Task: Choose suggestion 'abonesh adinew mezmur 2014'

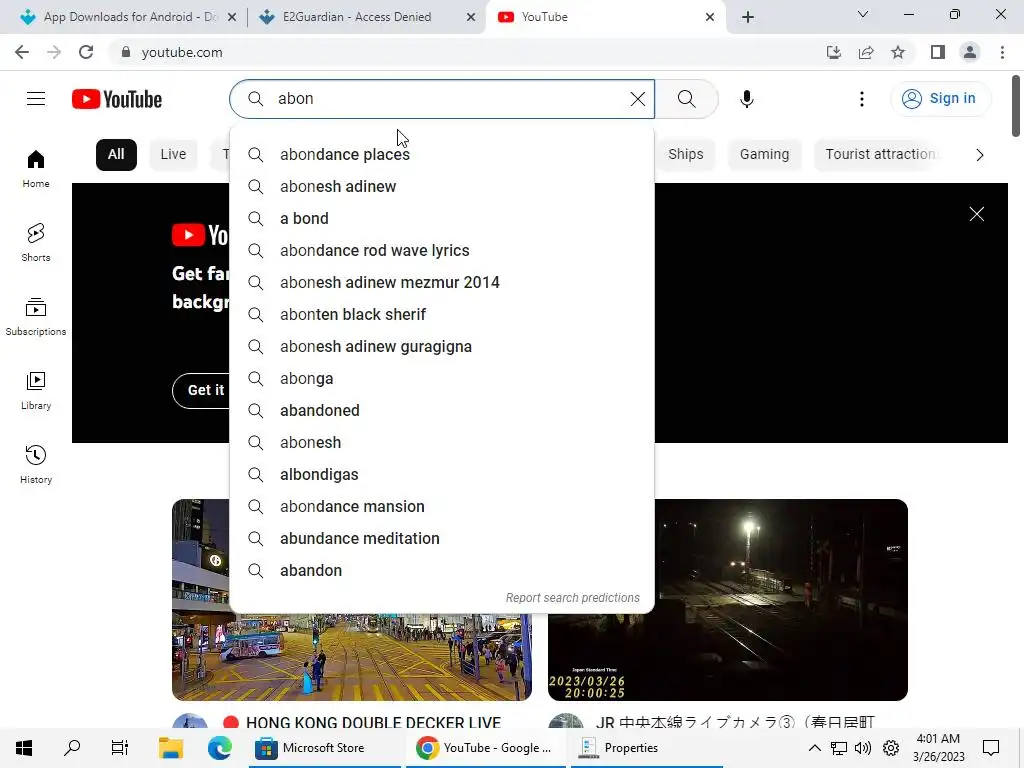Action: tap(442, 282)
